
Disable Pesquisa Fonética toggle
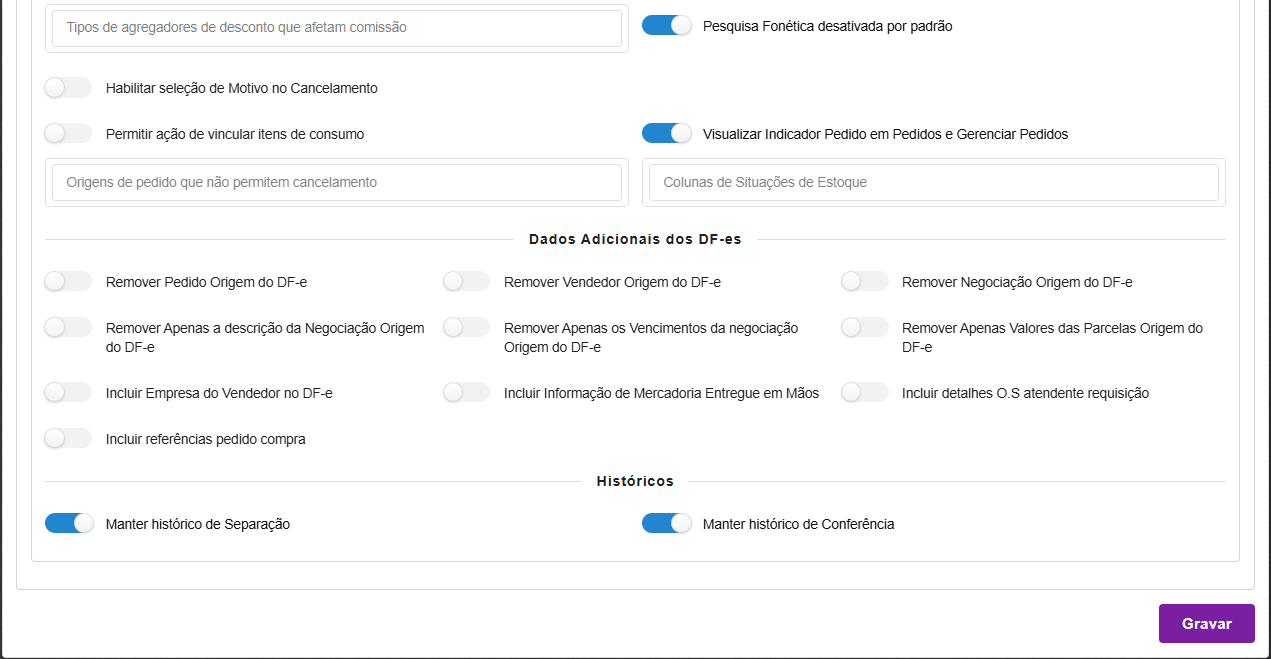coord(667,26)
